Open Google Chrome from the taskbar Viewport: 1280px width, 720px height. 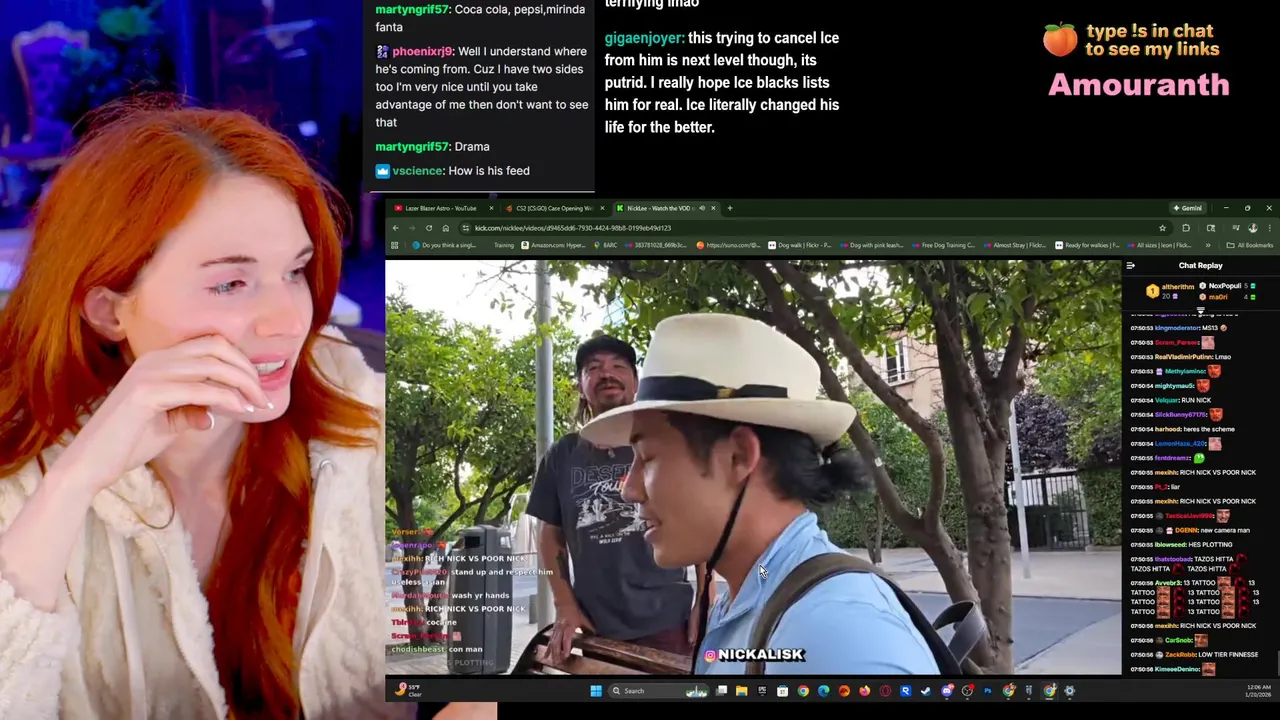point(803,691)
